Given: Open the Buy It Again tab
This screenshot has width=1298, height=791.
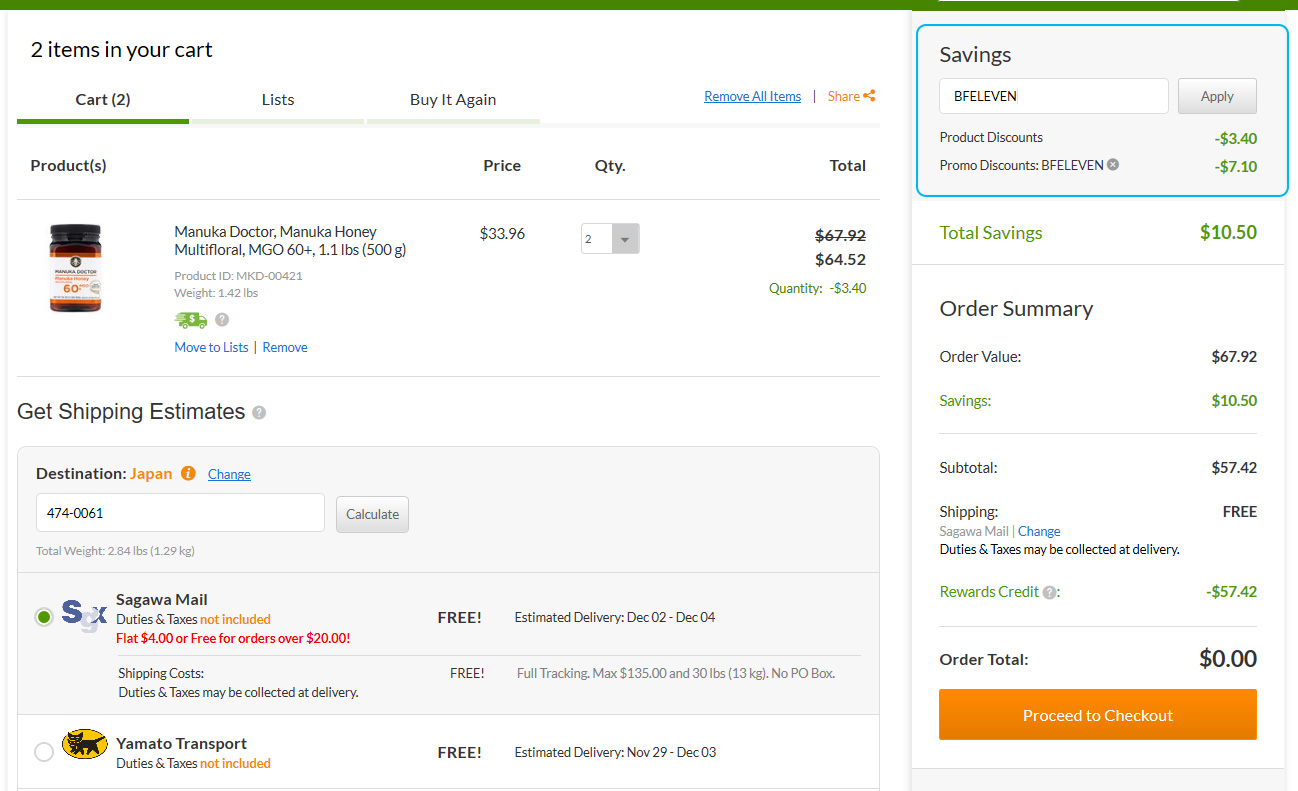Looking at the screenshot, I should coord(453,99).
